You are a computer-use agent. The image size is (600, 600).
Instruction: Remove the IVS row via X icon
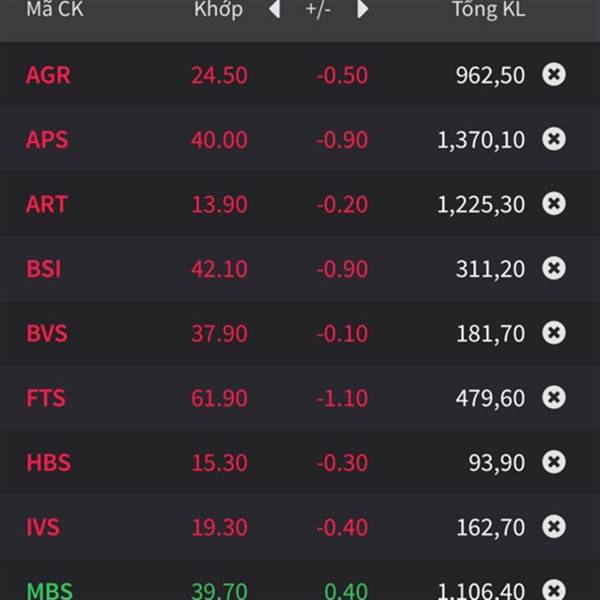point(554,527)
